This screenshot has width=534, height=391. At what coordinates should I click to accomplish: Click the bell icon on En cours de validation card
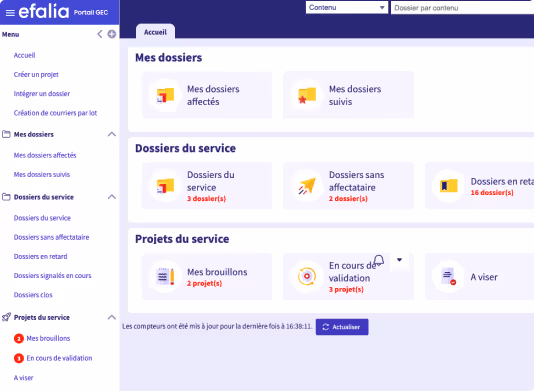379,260
